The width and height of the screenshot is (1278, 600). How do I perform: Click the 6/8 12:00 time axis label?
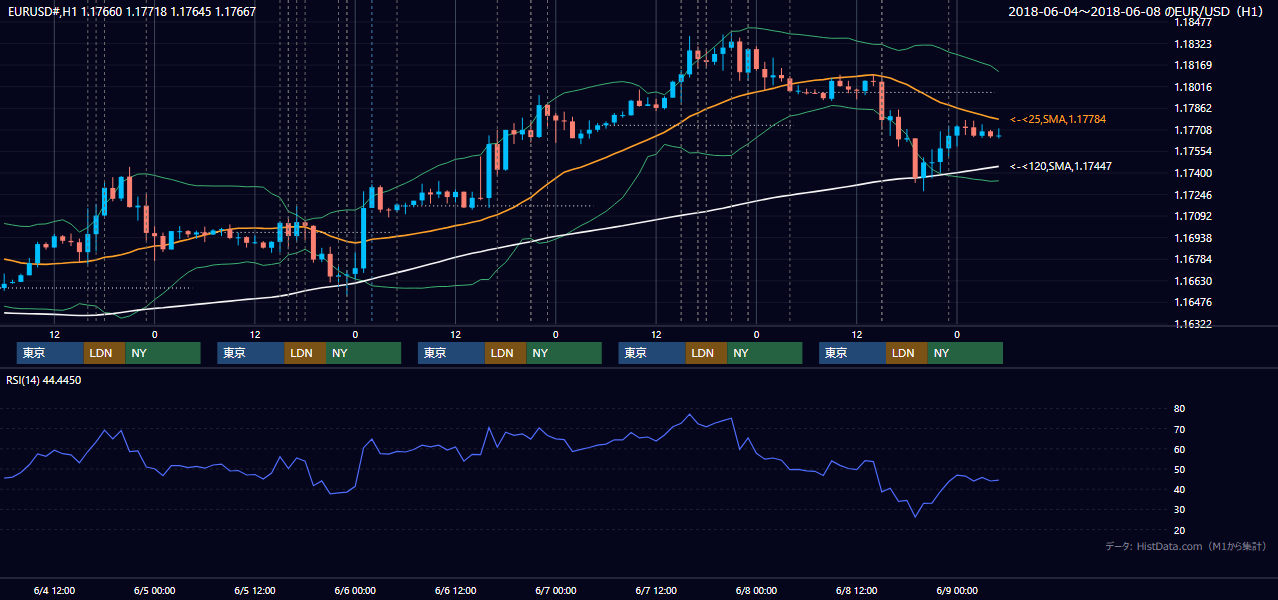pyautogui.click(x=857, y=591)
